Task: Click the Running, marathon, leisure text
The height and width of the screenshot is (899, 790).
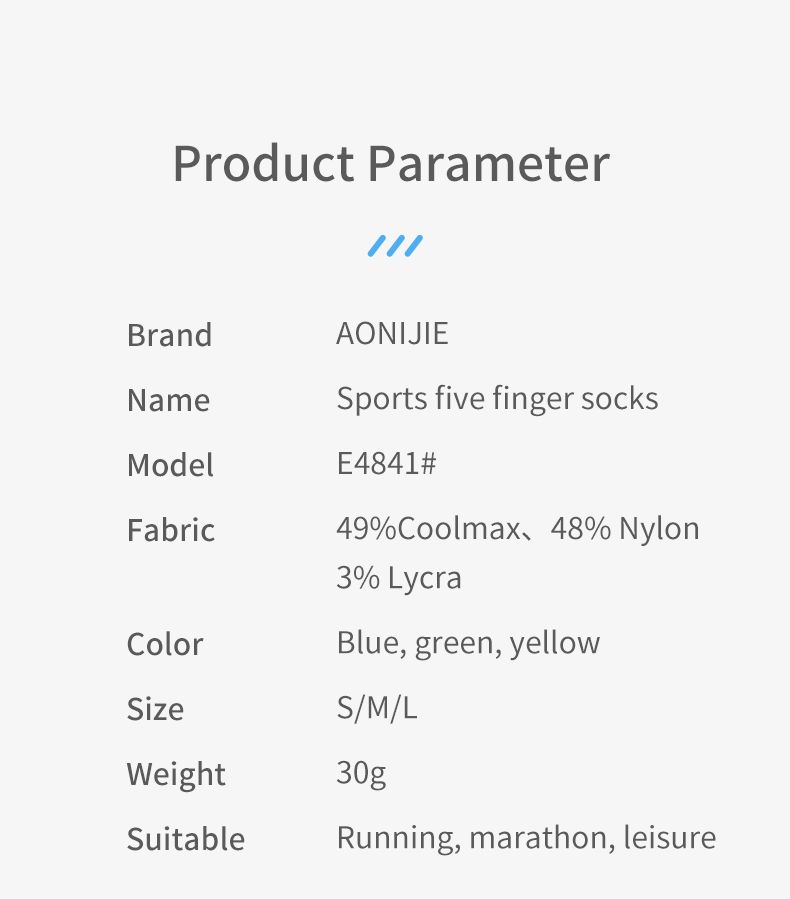Action: [526, 838]
